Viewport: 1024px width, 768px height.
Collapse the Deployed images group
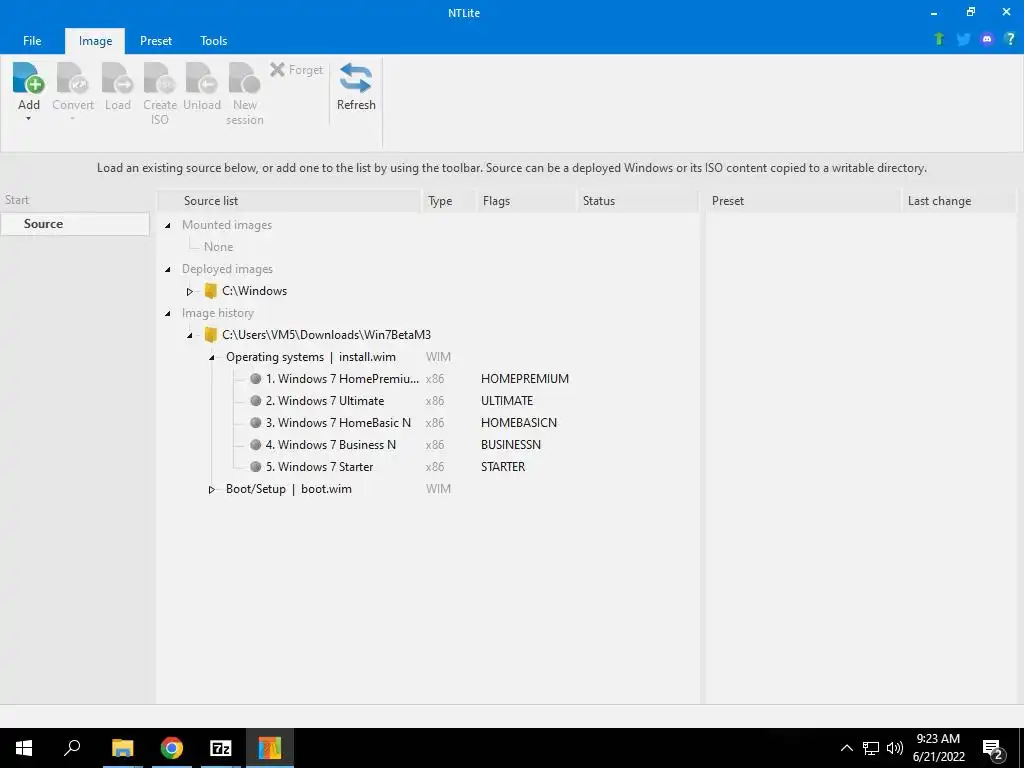168,269
